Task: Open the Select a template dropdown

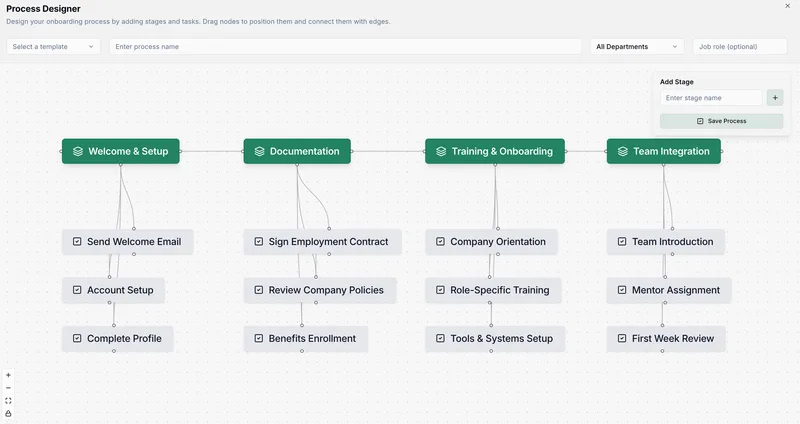Action: (x=53, y=46)
